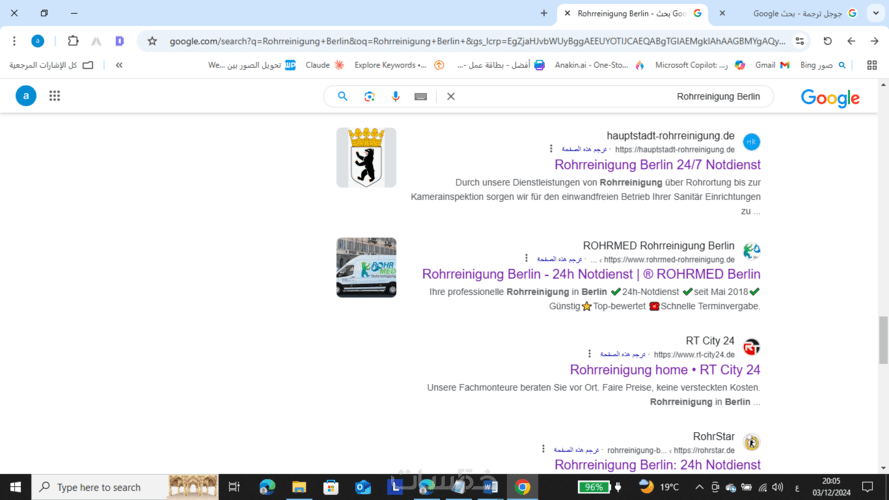The height and width of the screenshot is (500, 889).
Task: Open Google Lens image search
Action: pos(369,96)
